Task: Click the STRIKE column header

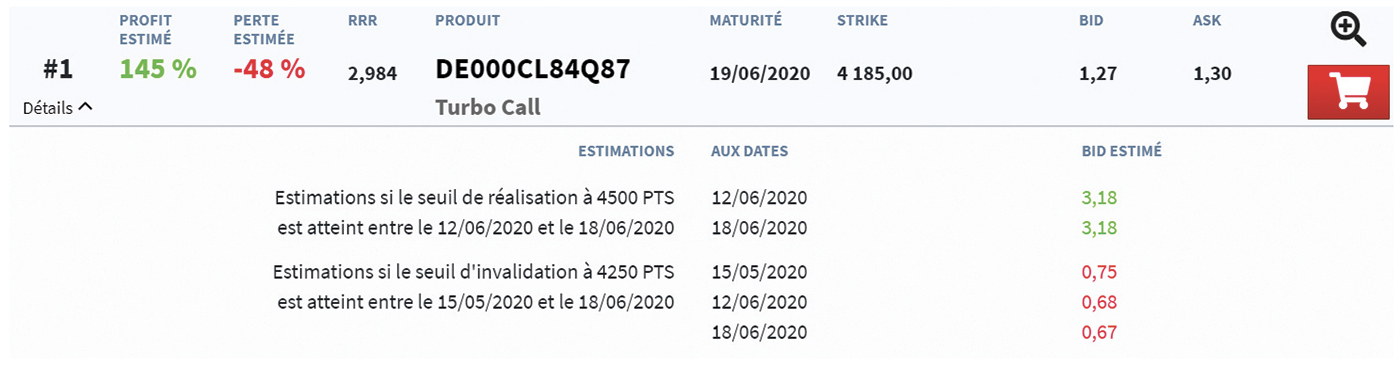Action: click(862, 20)
